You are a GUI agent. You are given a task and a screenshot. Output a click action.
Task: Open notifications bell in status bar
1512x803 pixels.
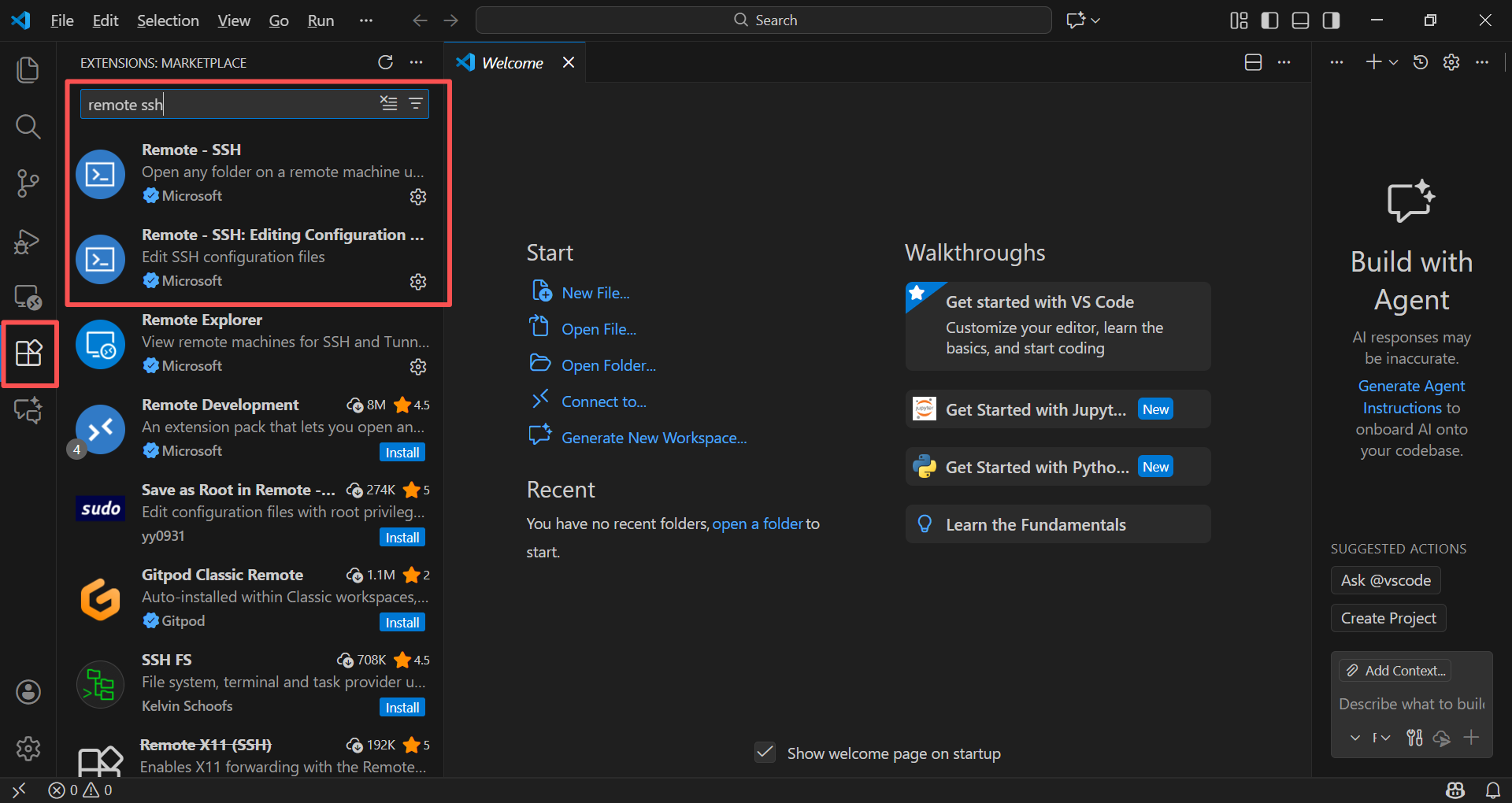click(1492, 790)
